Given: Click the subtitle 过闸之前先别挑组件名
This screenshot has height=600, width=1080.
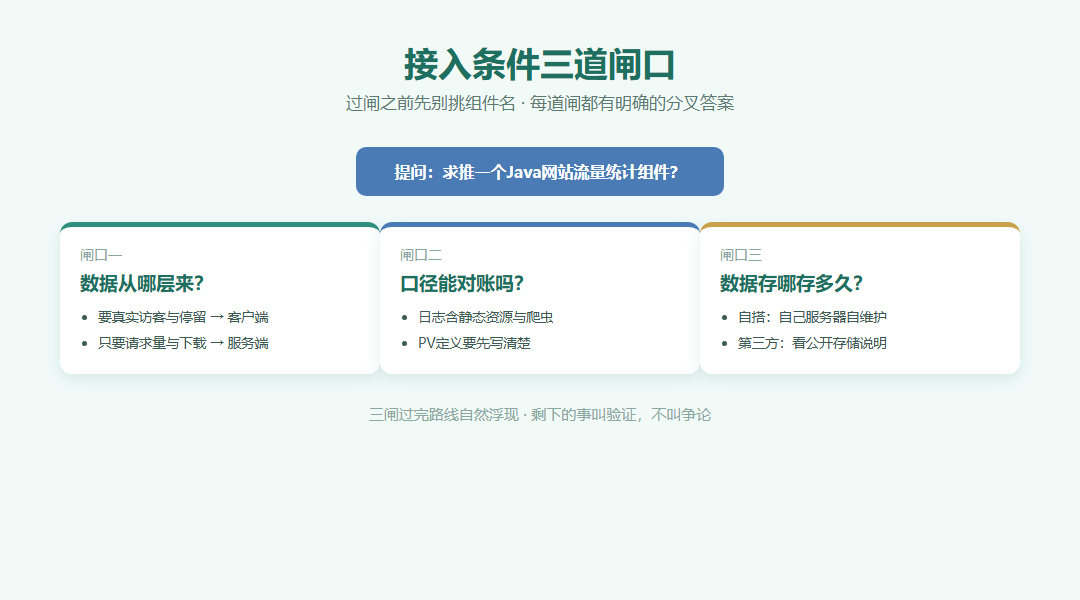Looking at the screenshot, I should point(430,103).
